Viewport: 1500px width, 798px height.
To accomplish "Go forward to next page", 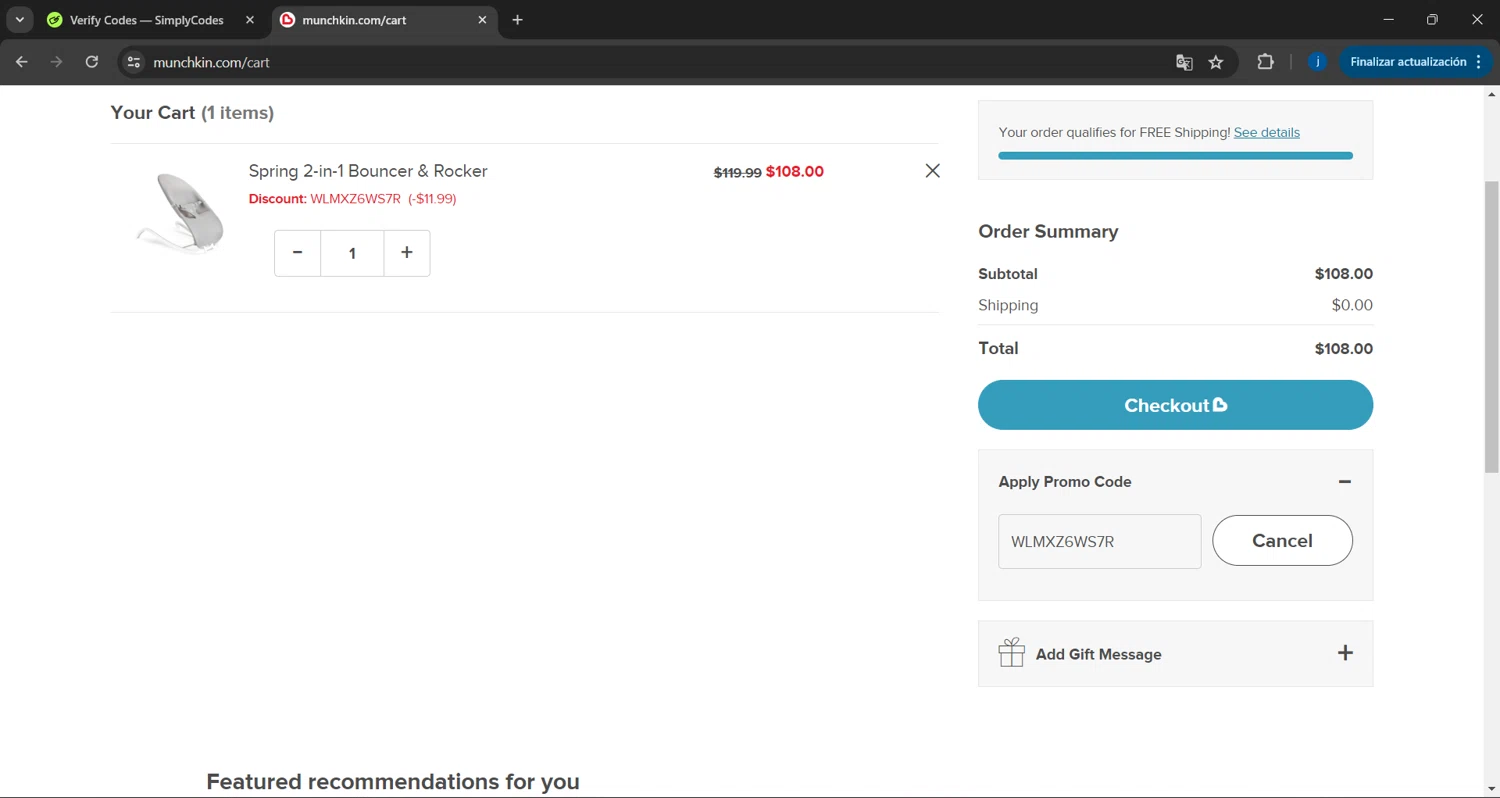I will click(57, 62).
